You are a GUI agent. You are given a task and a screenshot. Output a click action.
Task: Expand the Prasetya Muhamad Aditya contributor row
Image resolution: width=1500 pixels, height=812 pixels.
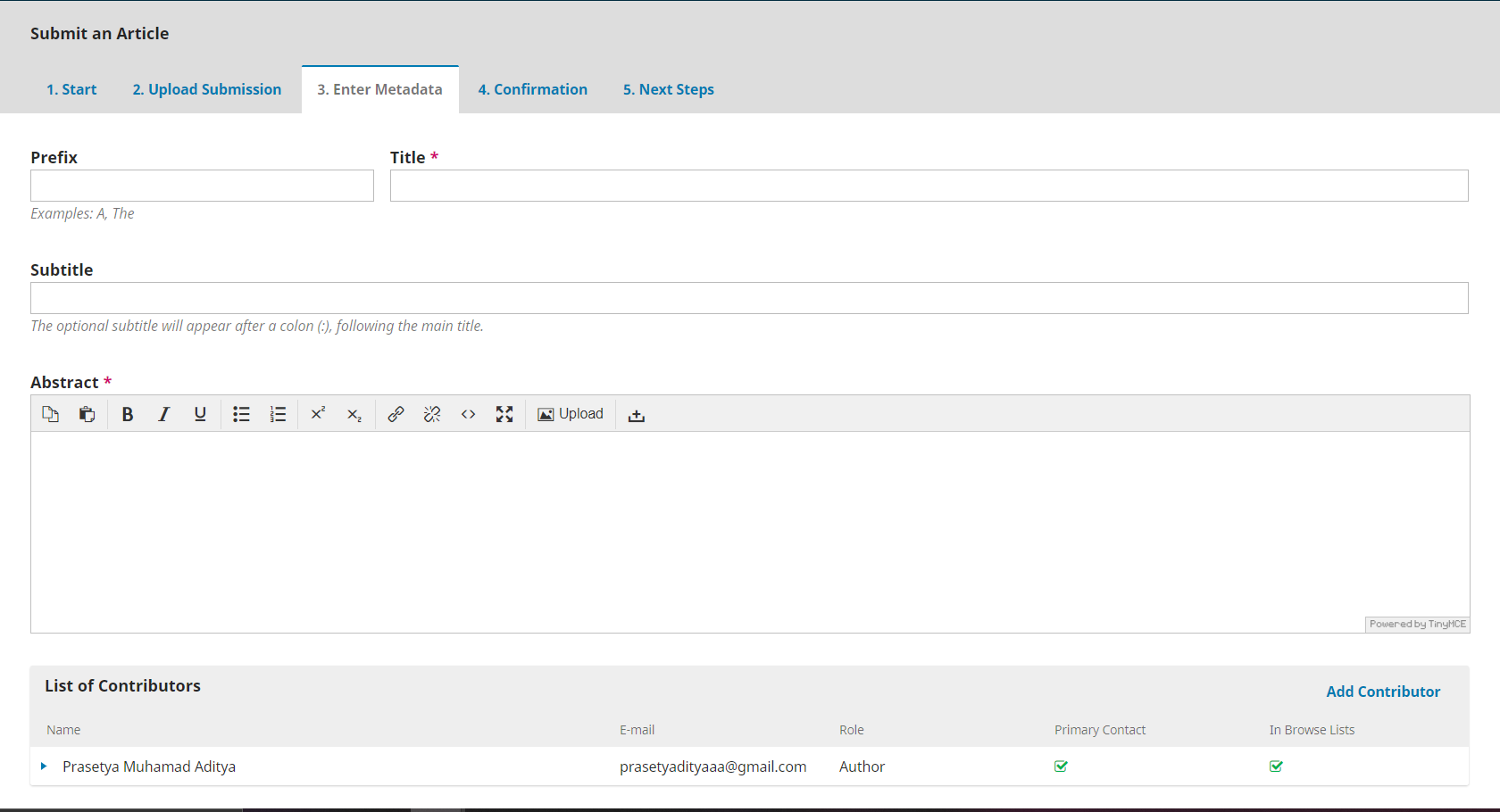click(x=44, y=766)
